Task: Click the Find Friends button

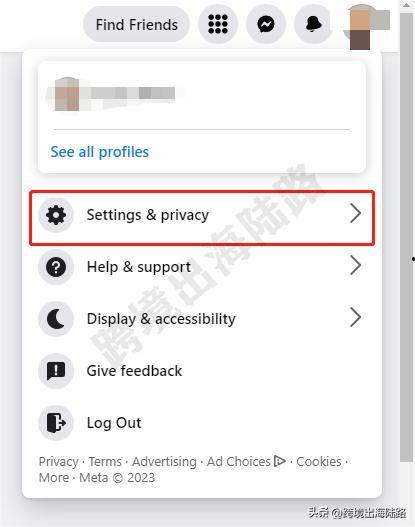Action: pos(136,25)
